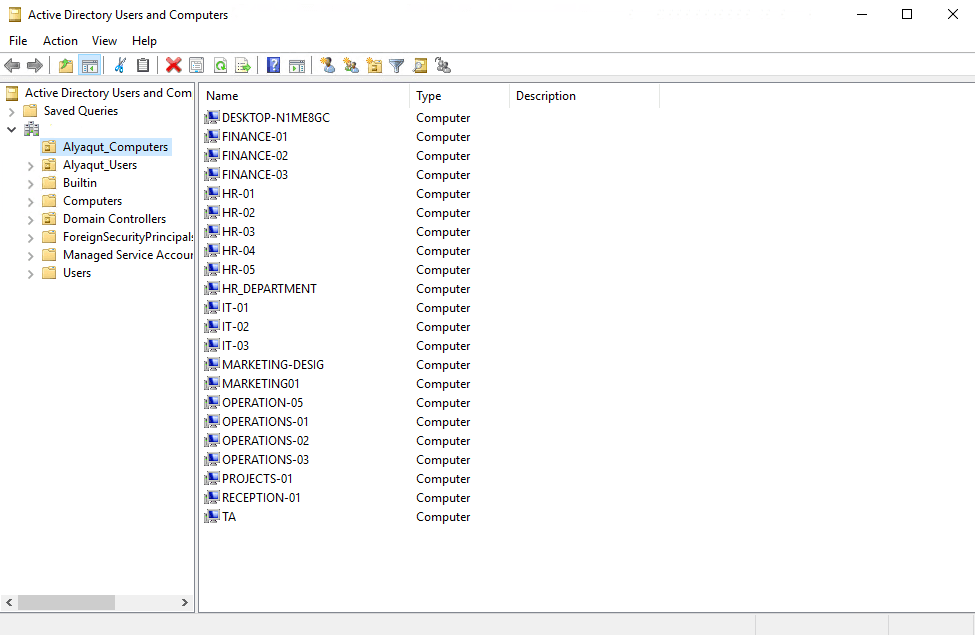Select the root Active Directory Users node

coord(108,93)
